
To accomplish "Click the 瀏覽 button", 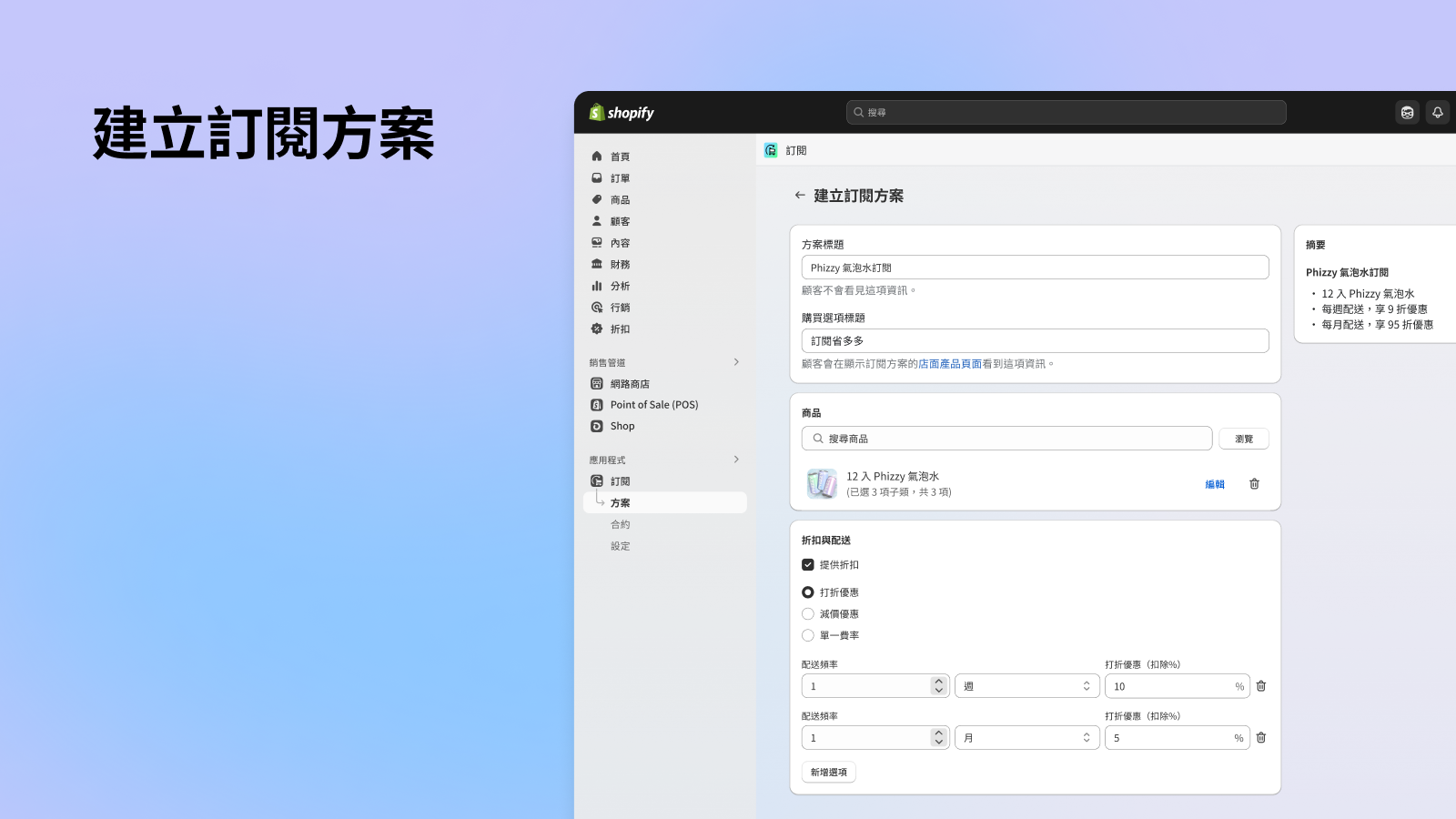I will (x=1244, y=439).
